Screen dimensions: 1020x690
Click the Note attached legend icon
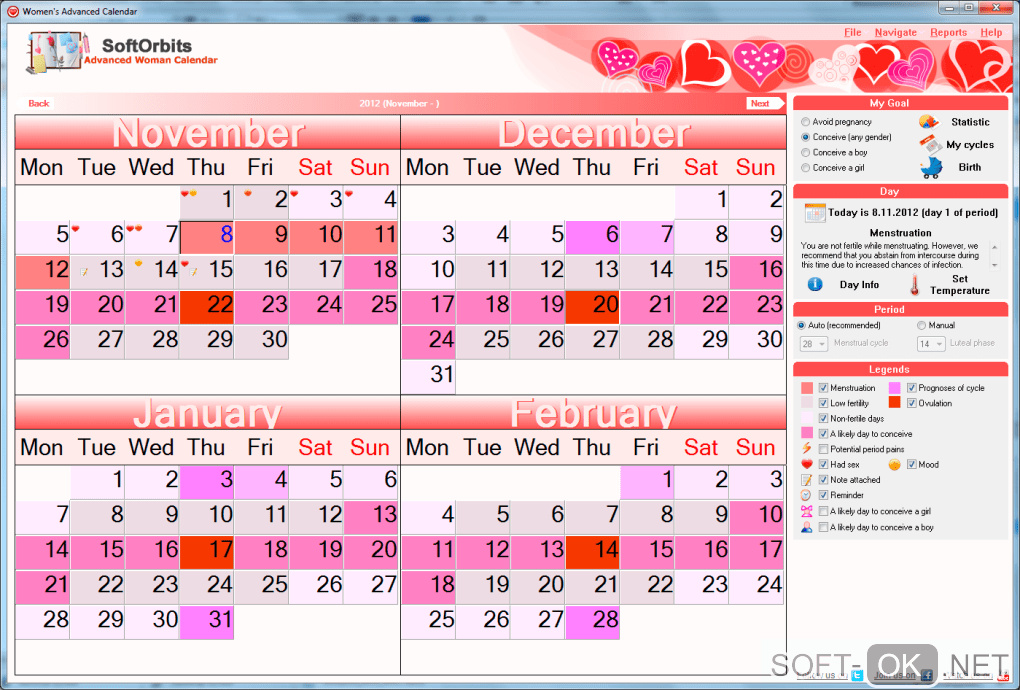pyautogui.click(x=807, y=480)
